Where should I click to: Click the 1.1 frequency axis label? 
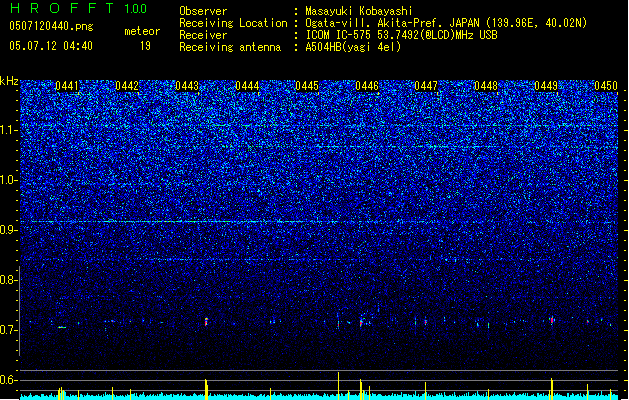8,130
